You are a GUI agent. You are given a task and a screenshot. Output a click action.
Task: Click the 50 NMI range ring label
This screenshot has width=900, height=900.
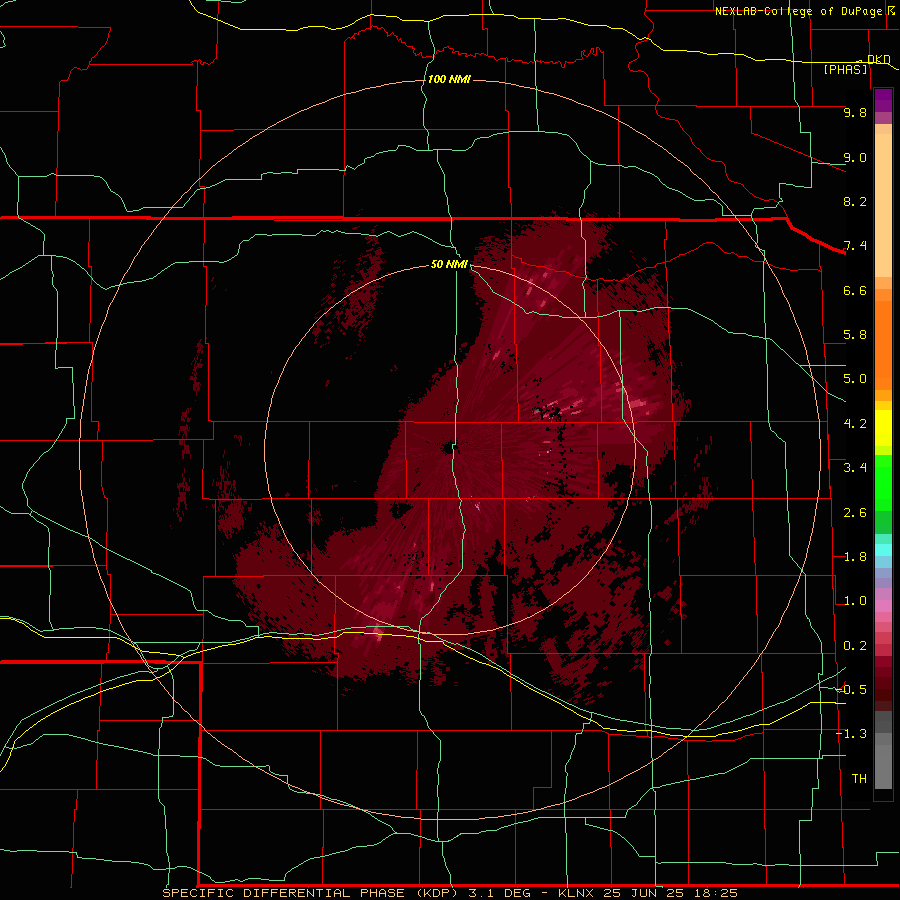point(449,264)
